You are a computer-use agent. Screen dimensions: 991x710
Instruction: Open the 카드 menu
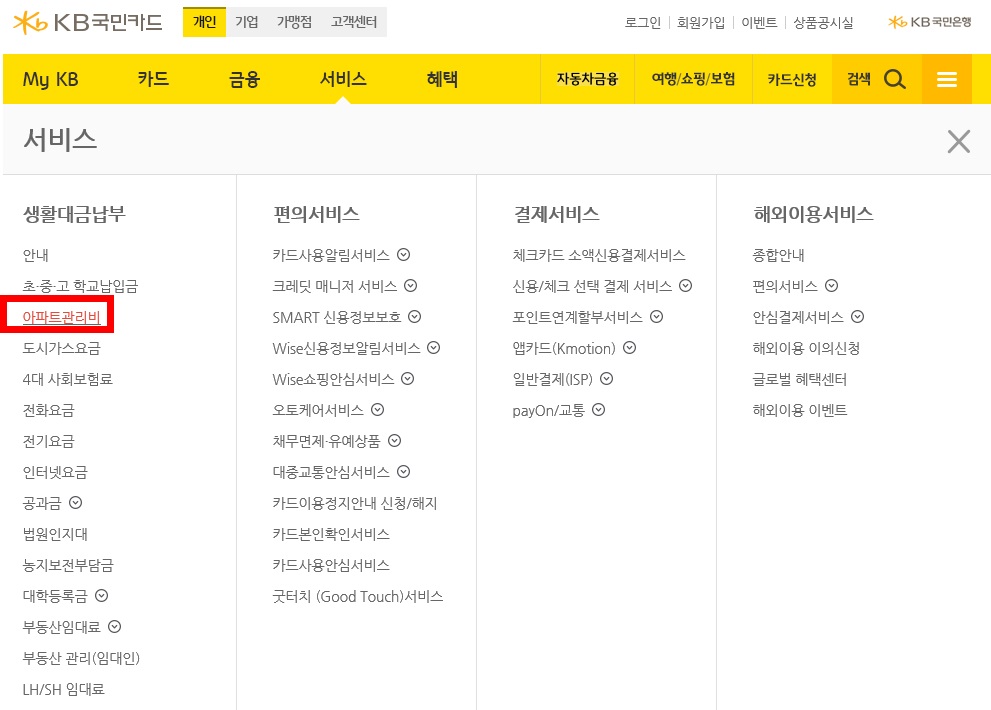(x=152, y=79)
